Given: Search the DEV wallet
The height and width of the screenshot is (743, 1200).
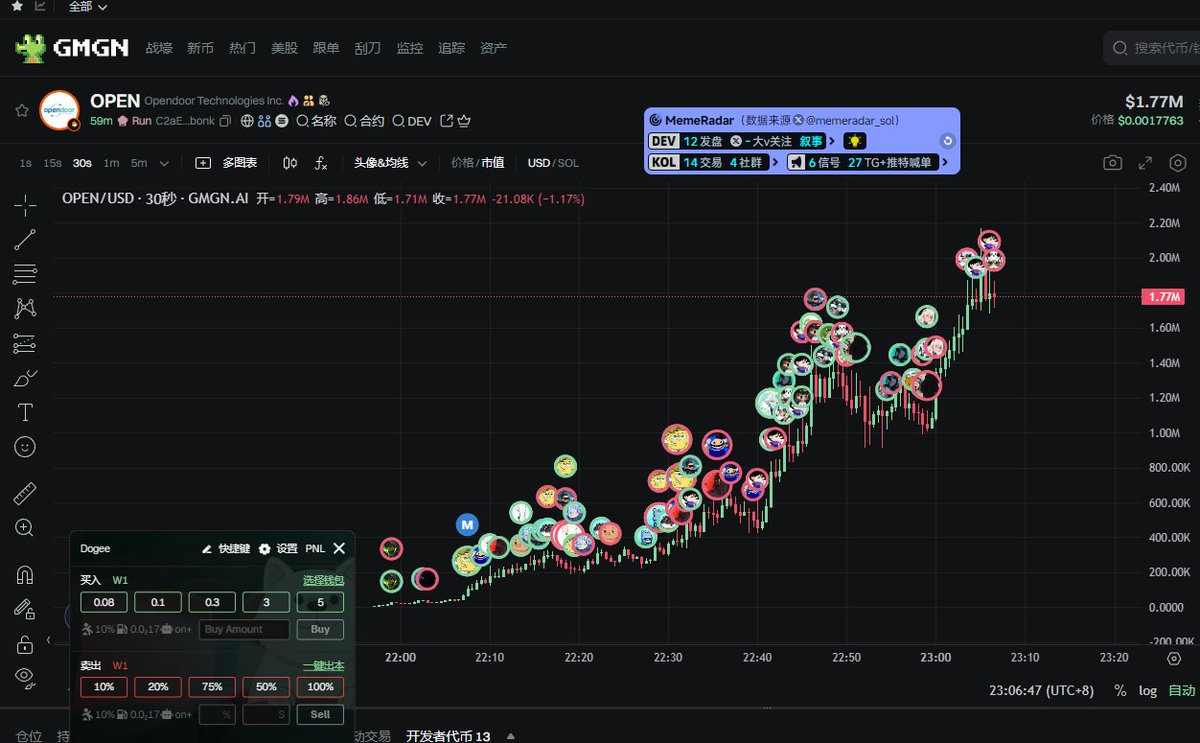Looking at the screenshot, I should click(412, 121).
